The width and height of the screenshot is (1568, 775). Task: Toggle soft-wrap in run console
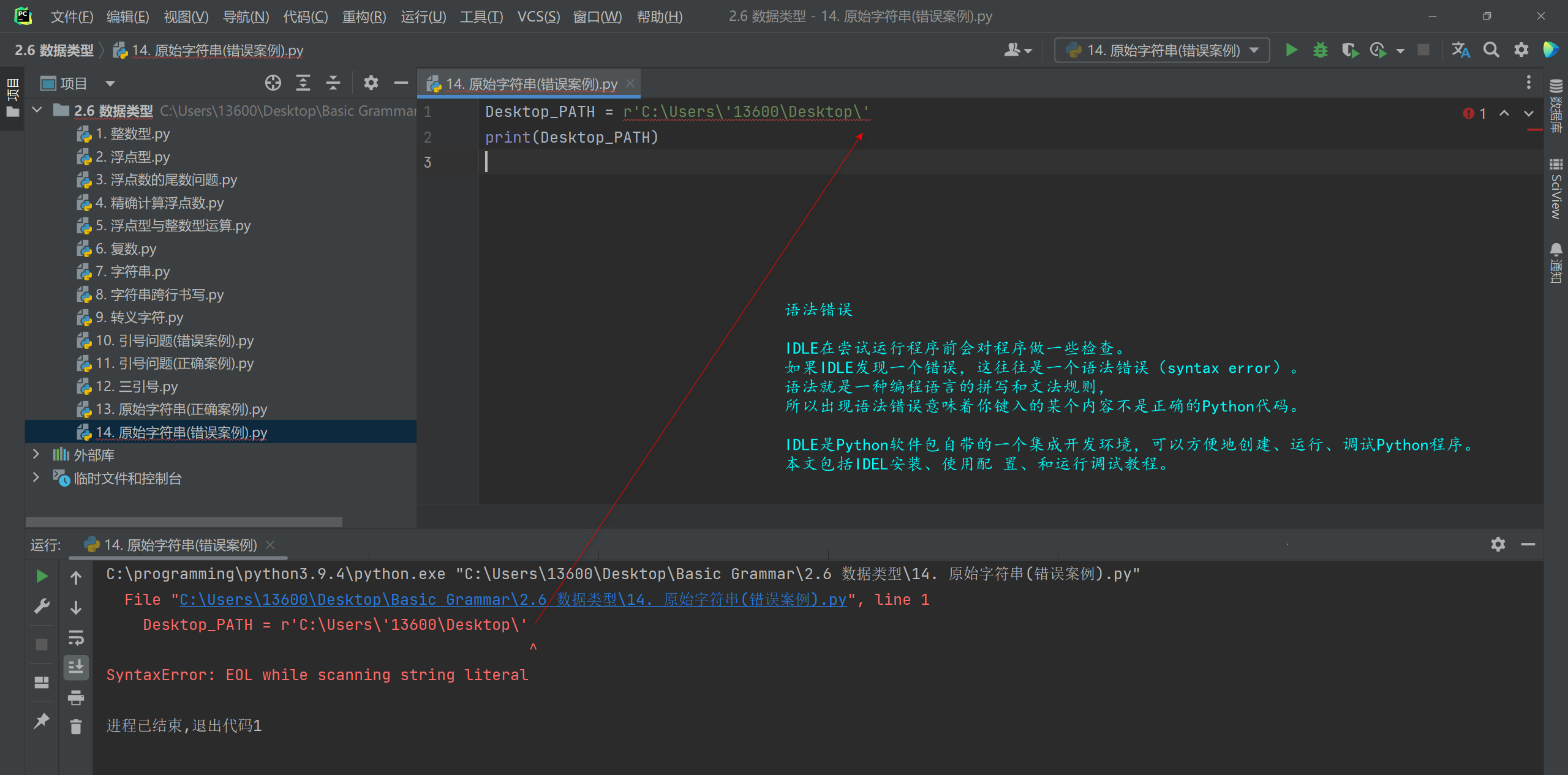[x=76, y=638]
